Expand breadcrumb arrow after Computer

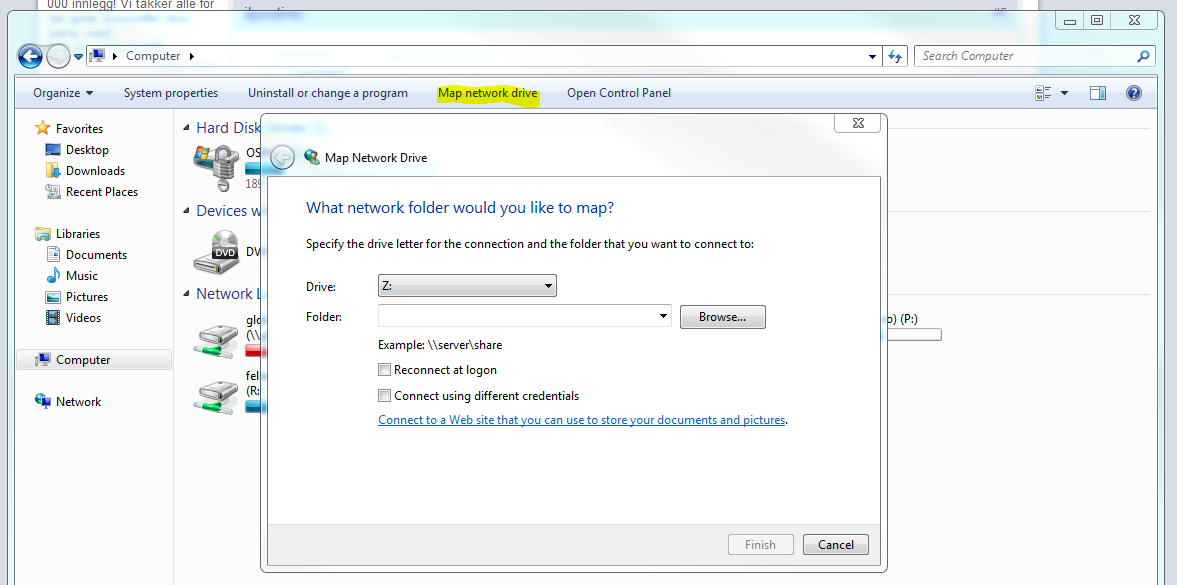(x=191, y=56)
